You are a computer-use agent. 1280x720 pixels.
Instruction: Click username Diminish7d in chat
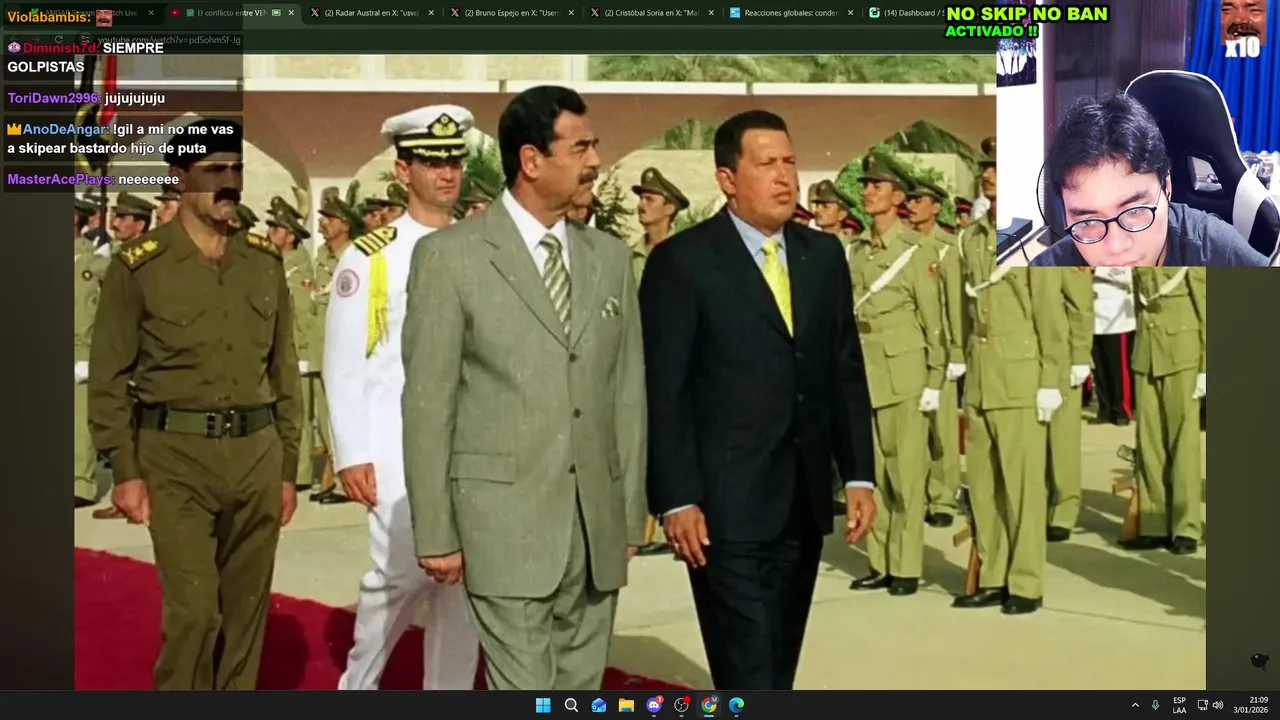click(61, 48)
